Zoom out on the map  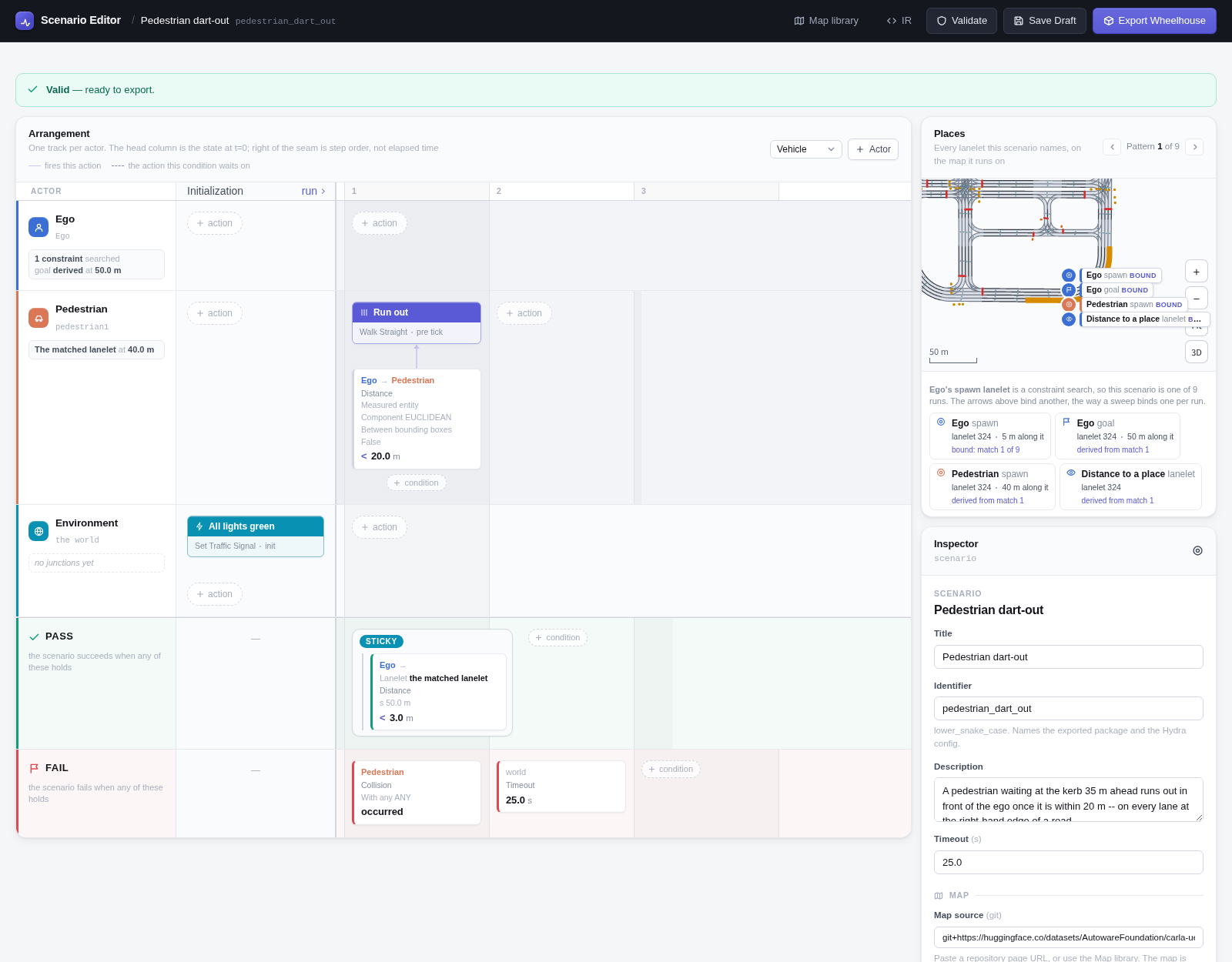(1197, 298)
